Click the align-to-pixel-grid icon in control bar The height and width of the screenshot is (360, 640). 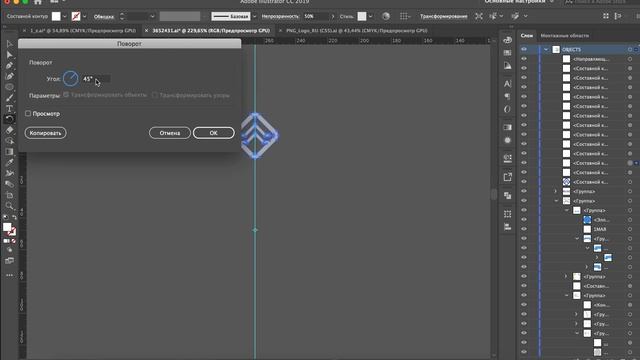[x=404, y=16]
